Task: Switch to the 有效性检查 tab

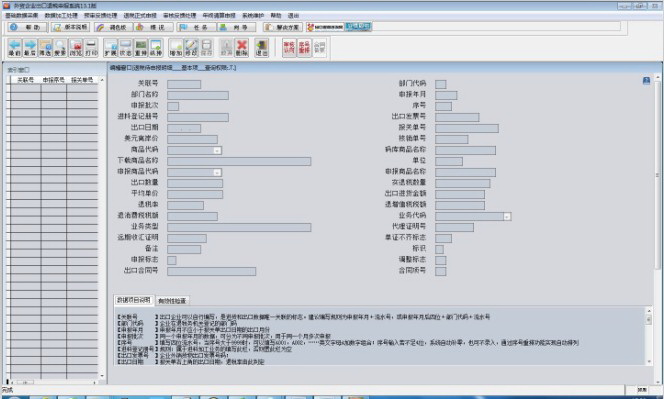Action: 172,301
